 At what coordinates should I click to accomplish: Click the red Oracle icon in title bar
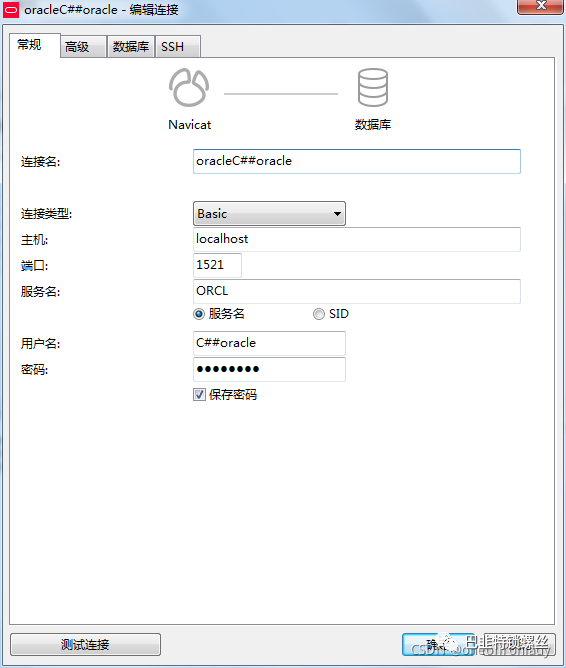point(11,9)
